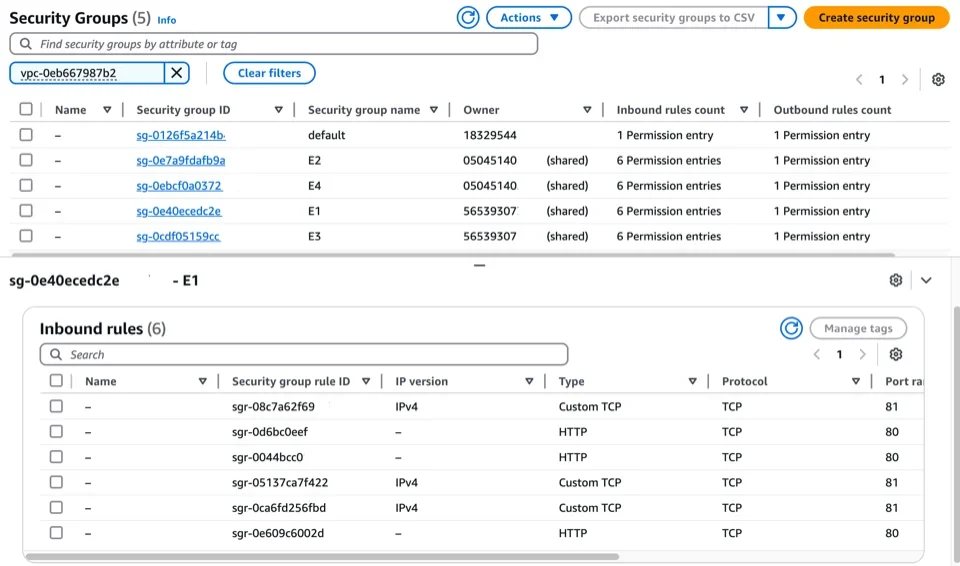Clear the vpc-0eb667987b2 filter with the X icon
This screenshot has width=960, height=566.
pos(177,73)
